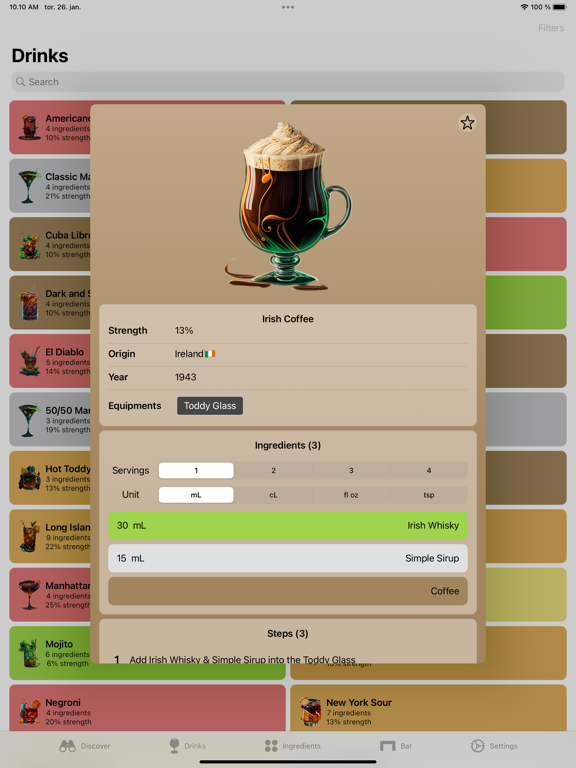The height and width of the screenshot is (768, 576).
Task: Focus the Search field
Action: coord(288,82)
